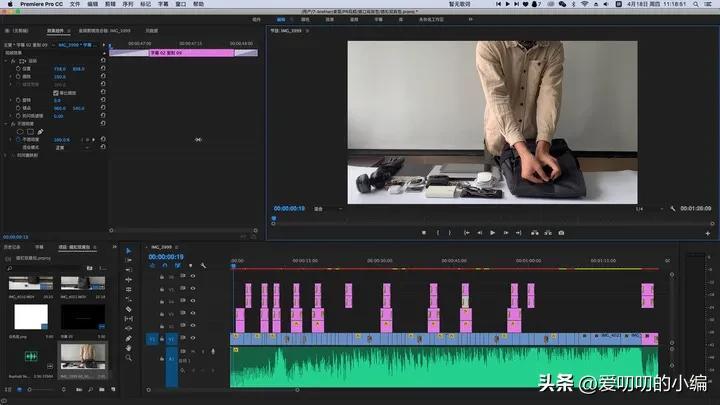Click the Project panel search field
This screenshot has width=720, height=405.
45,268
